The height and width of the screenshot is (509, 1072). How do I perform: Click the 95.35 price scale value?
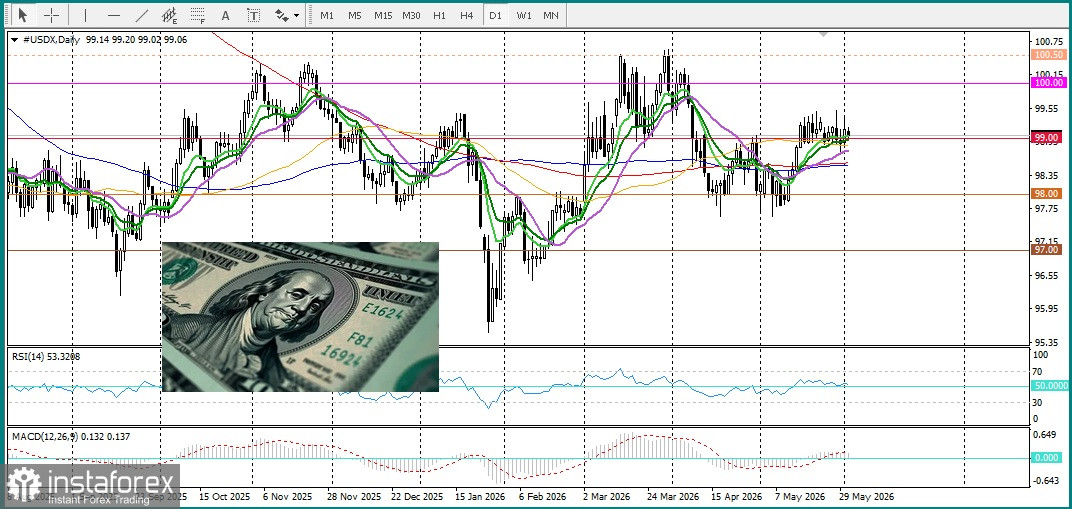pos(1047,342)
